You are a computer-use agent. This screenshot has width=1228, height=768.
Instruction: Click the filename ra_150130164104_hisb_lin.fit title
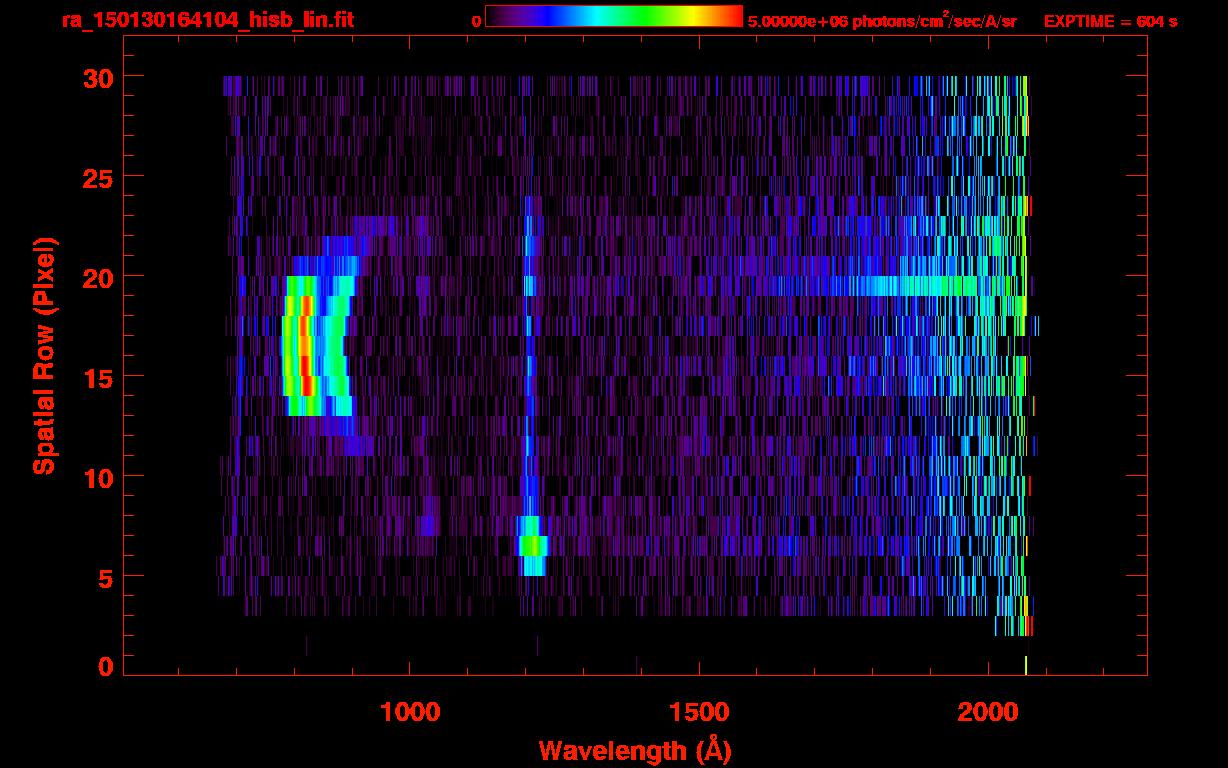tap(207, 20)
